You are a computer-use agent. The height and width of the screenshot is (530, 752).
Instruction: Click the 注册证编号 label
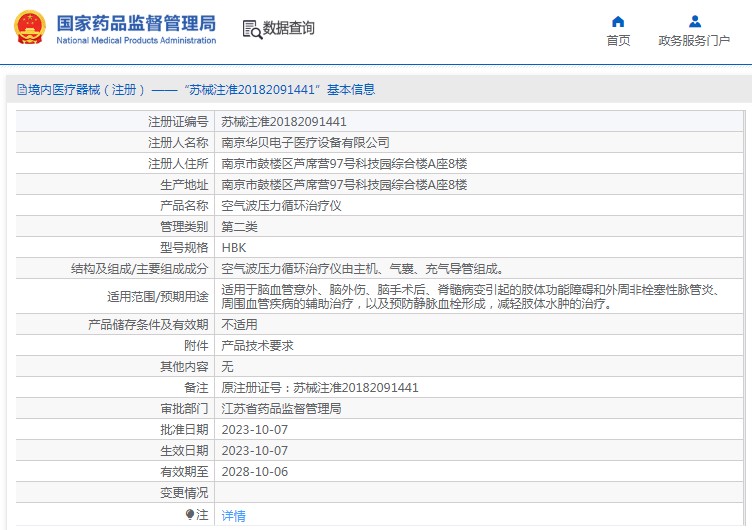(x=178, y=122)
